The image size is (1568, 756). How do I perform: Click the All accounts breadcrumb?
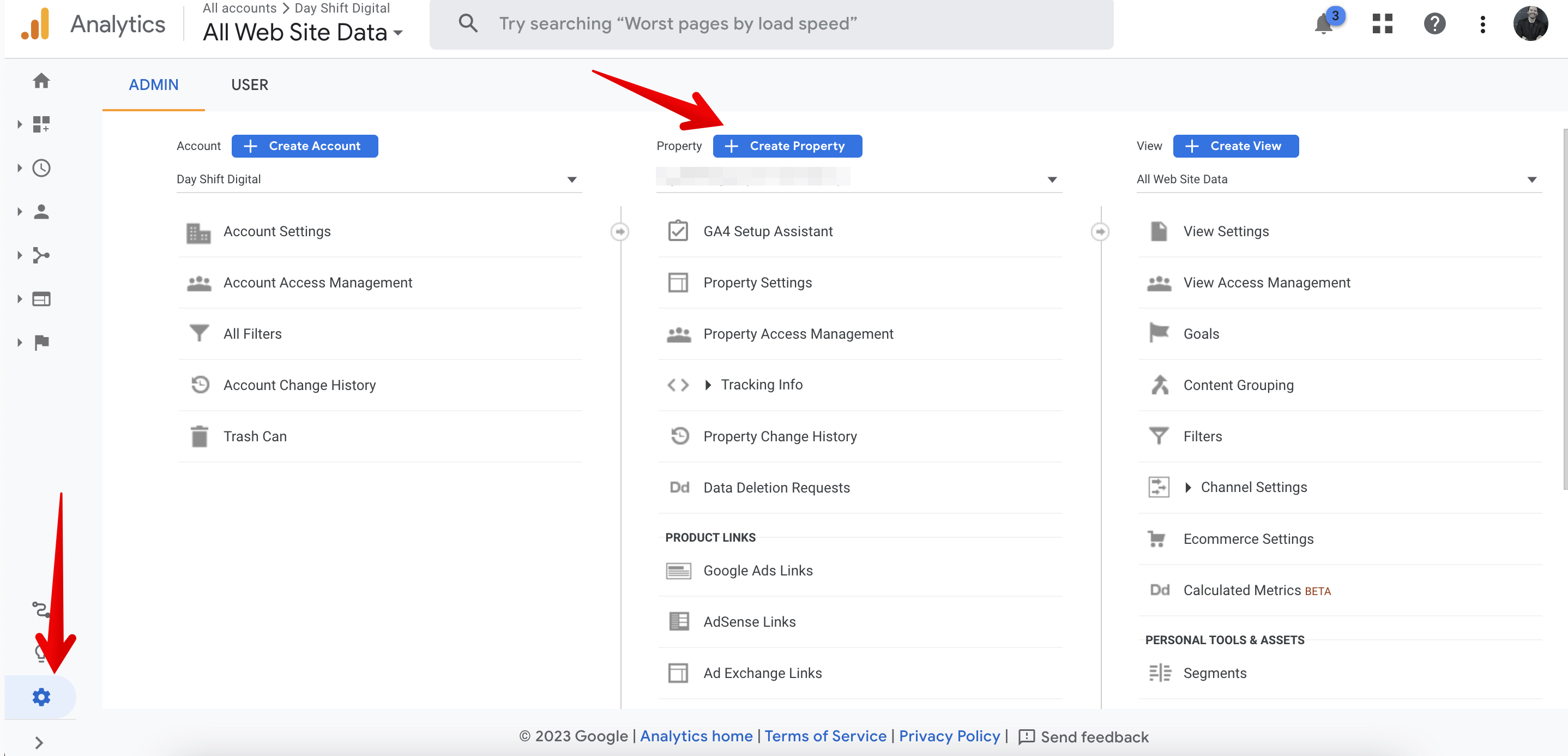click(x=239, y=8)
